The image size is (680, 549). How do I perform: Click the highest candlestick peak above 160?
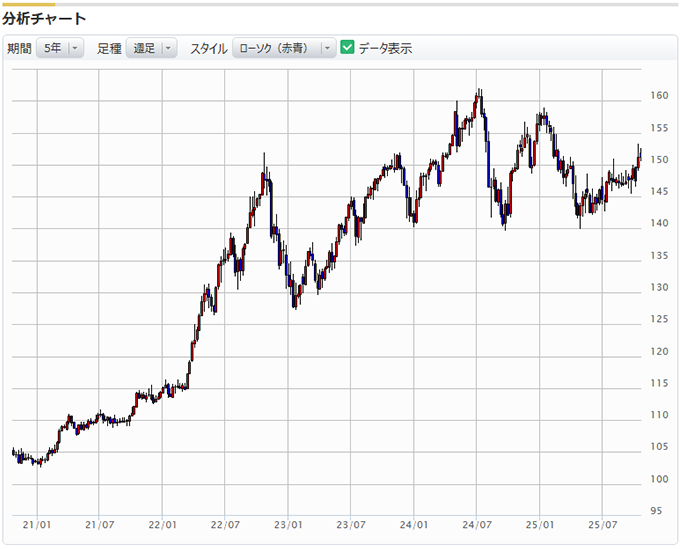480,92
